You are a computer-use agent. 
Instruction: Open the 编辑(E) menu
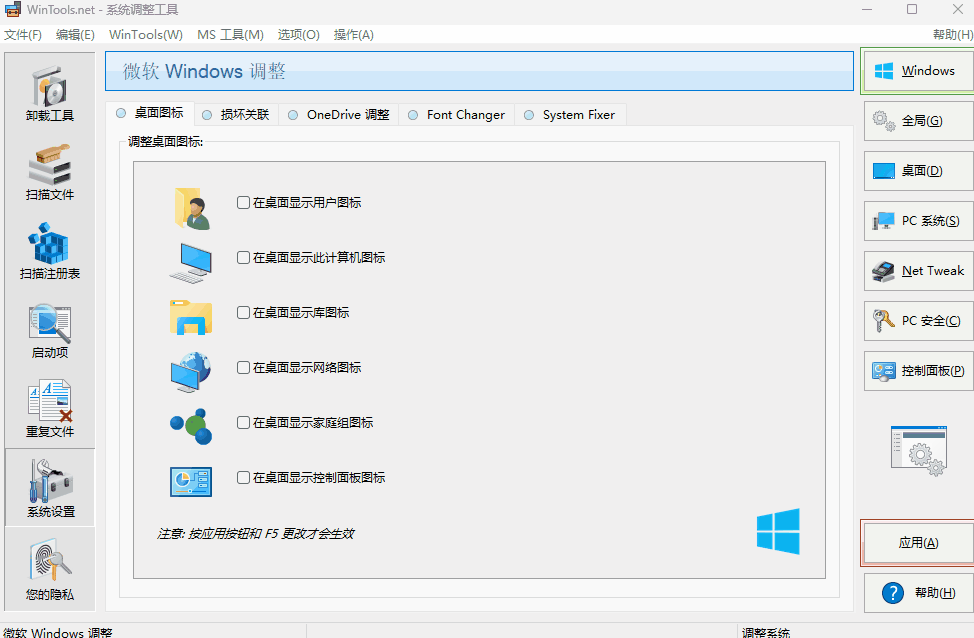pos(75,35)
